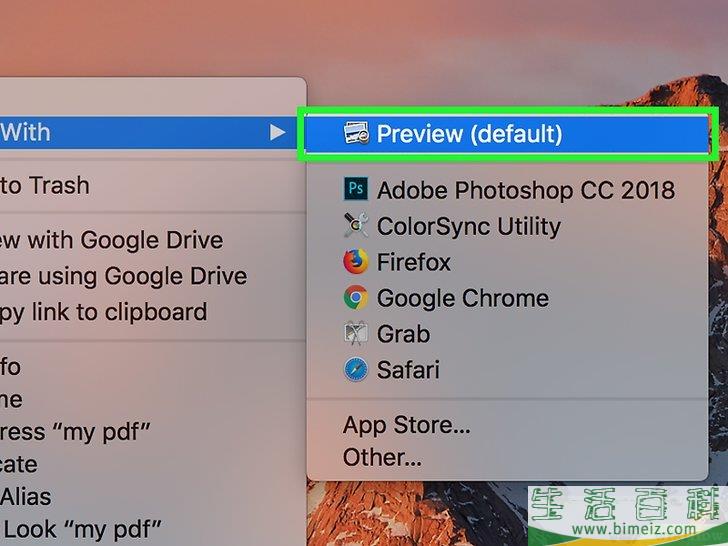Viewport: 728px width, 546px height.
Task: Select Quick Look "my pdf"
Action: (153, 529)
